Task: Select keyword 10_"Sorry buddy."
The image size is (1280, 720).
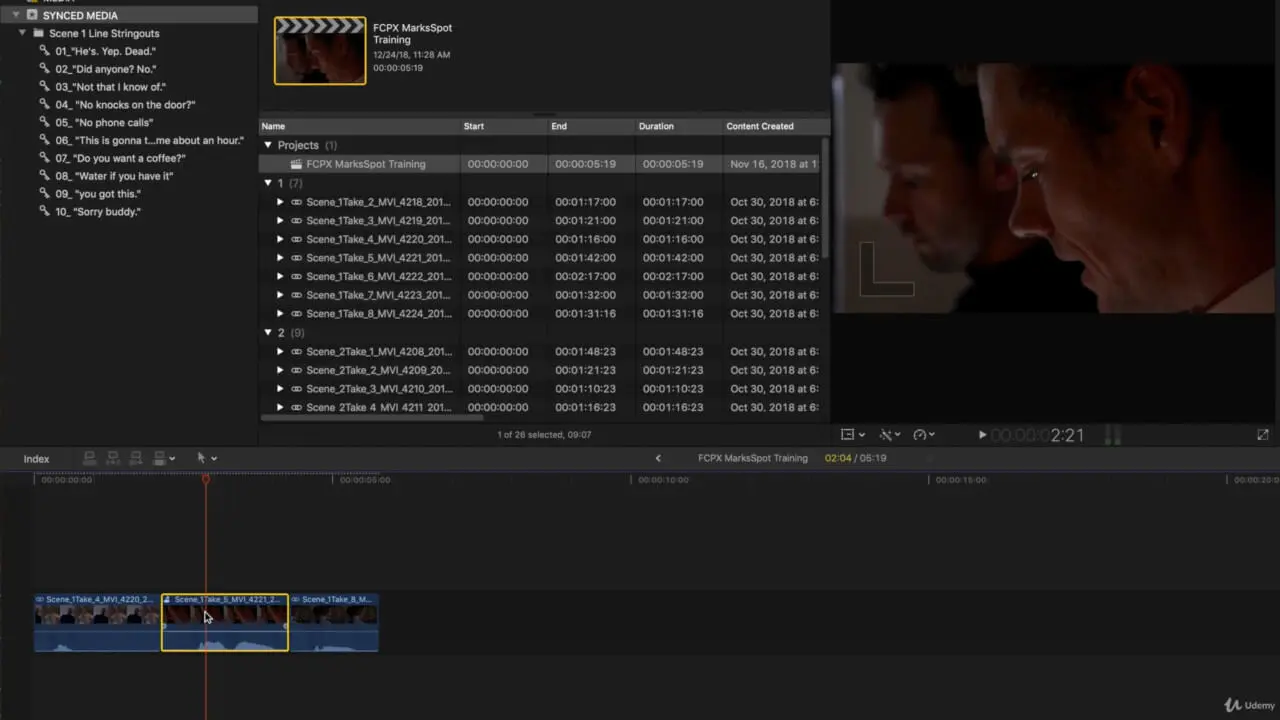Action: [x=98, y=212]
